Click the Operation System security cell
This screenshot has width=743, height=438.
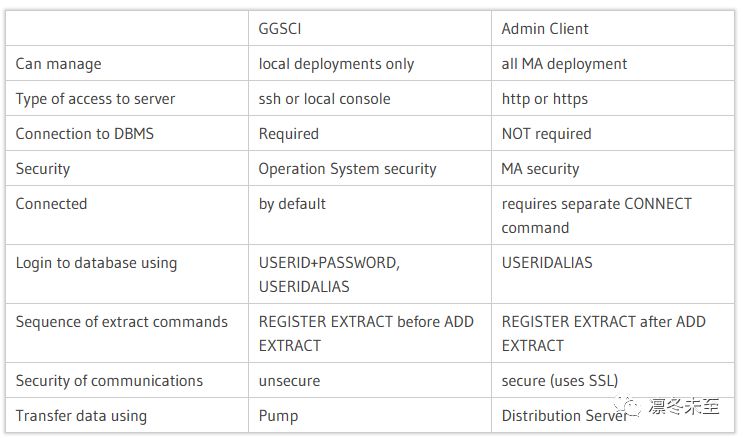pyautogui.click(x=347, y=169)
